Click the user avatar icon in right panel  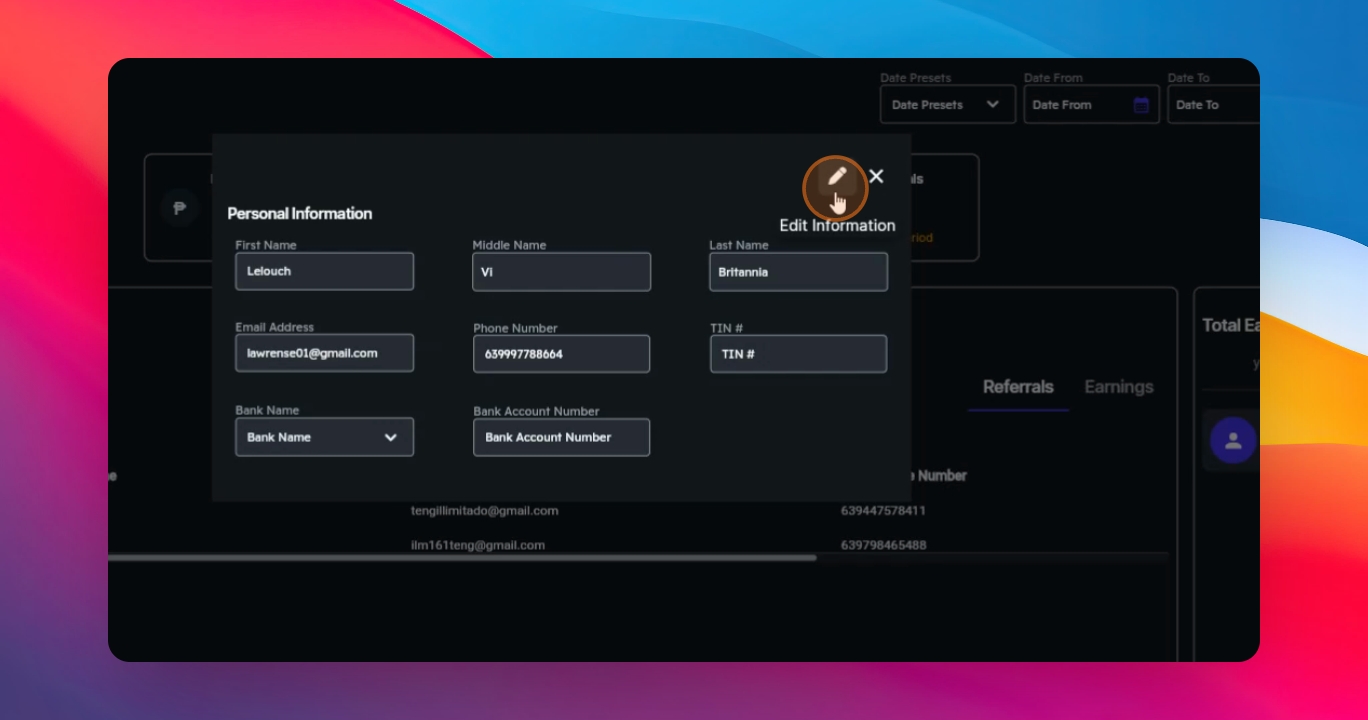1233,440
